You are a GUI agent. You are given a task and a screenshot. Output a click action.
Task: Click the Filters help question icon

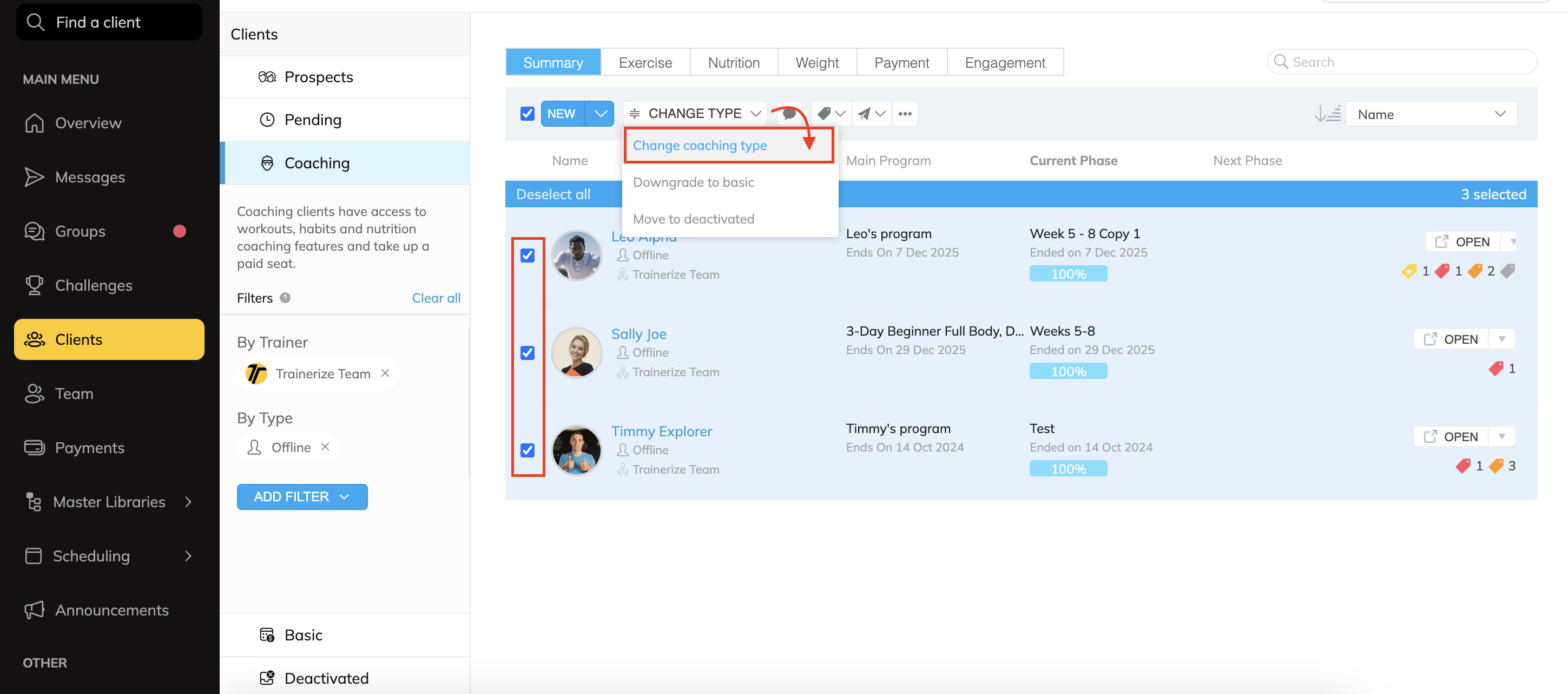(285, 298)
